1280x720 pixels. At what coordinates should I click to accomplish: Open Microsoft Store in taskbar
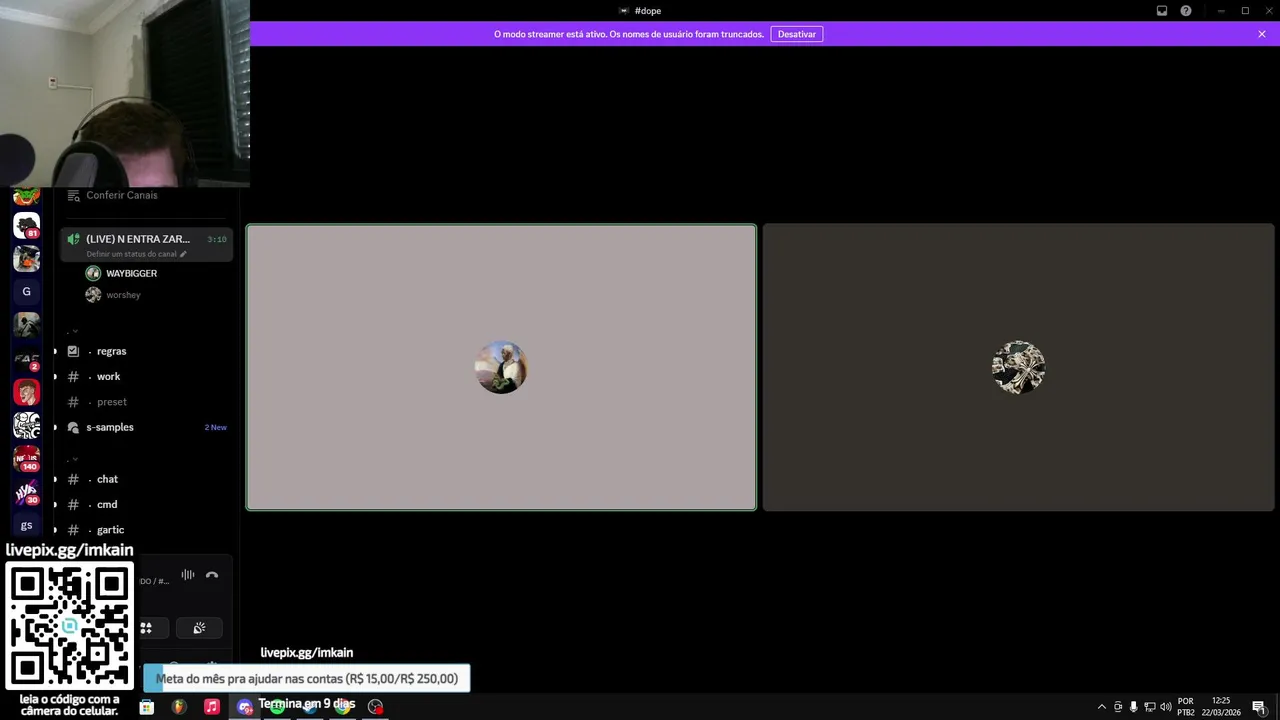(147, 707)
